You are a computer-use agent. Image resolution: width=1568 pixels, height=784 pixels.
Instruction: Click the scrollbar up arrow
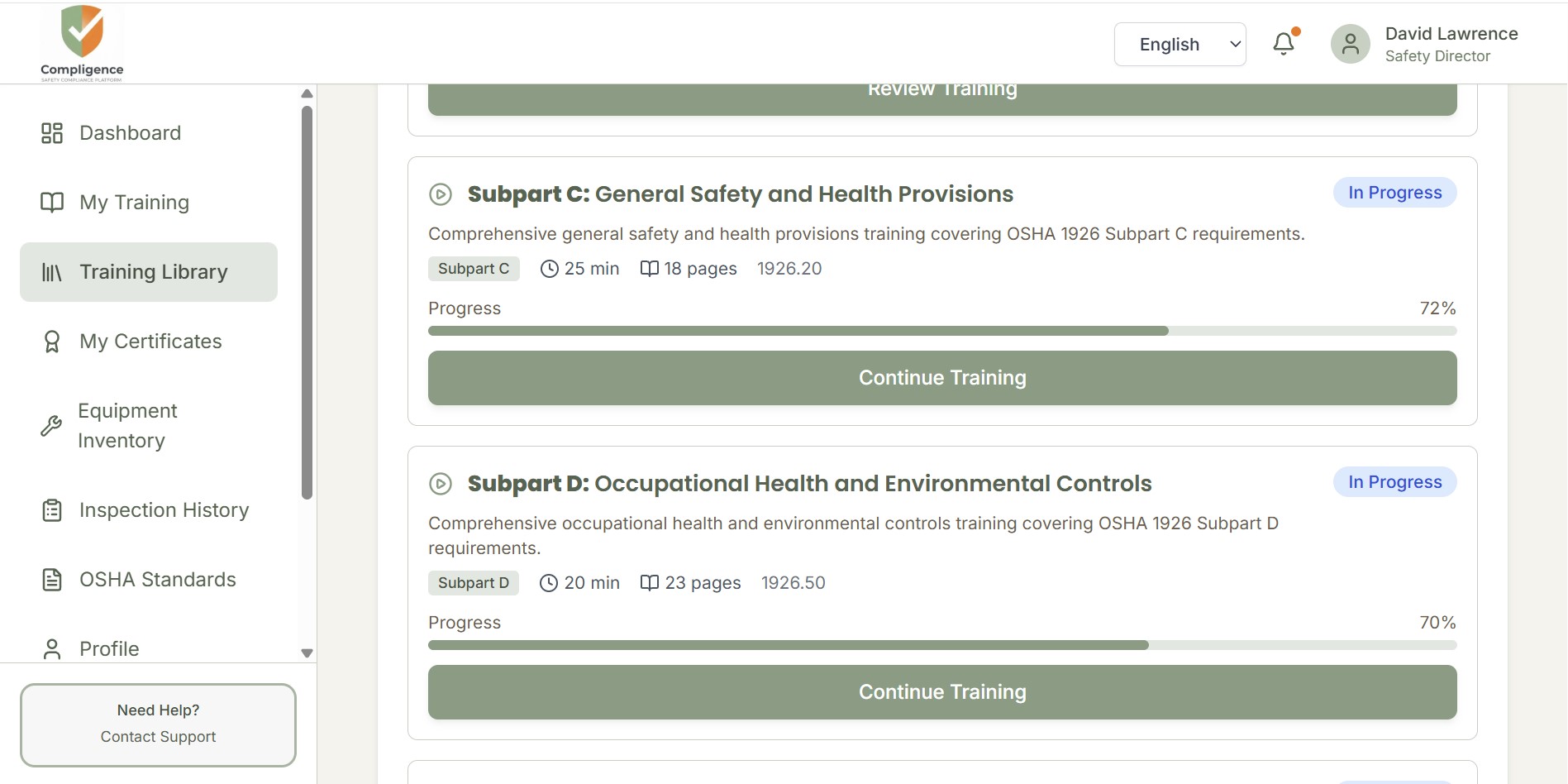click(x=307, y=93)
